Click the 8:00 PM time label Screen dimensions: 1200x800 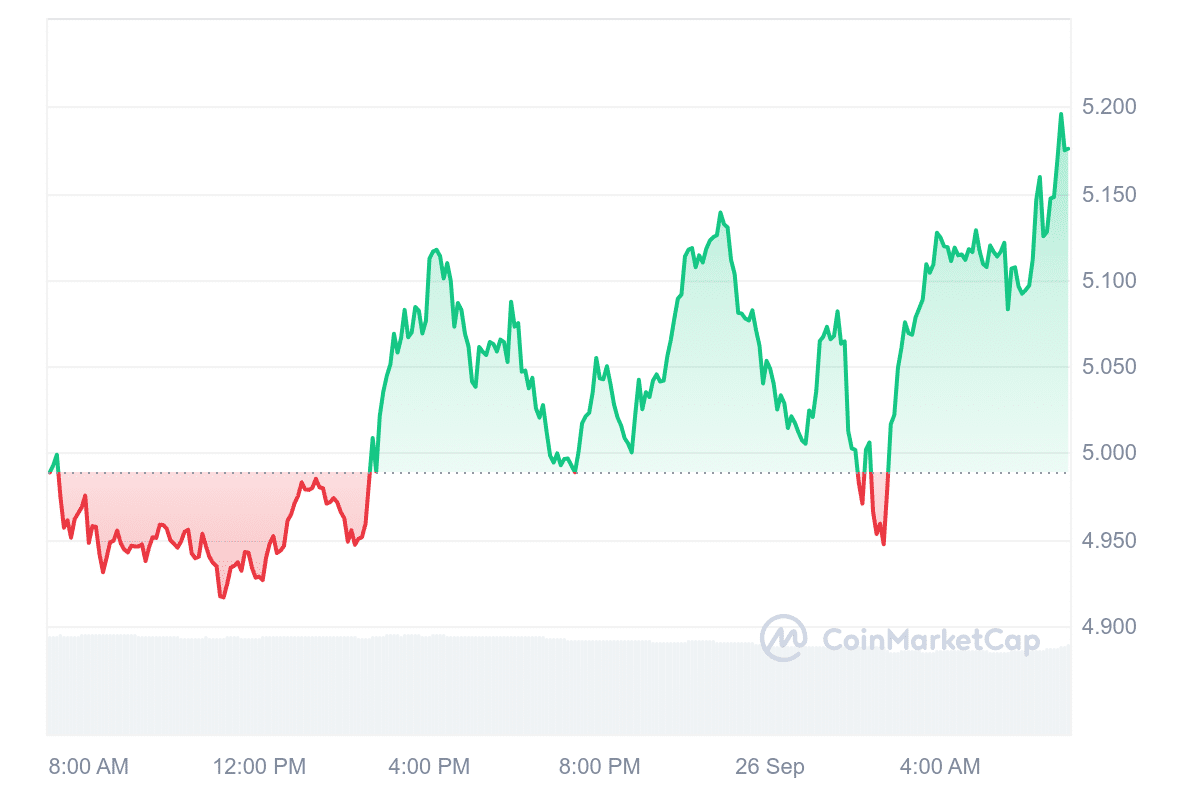(x=599, y=767)
